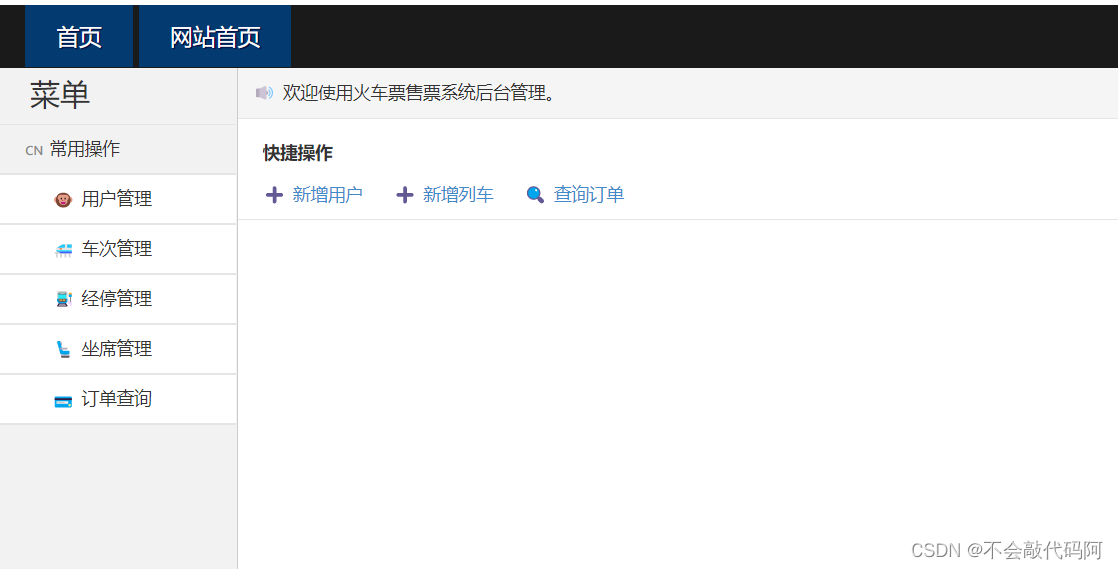Click the 欢迎使用火车票售票系统后台管理 welcome text
Viewport: 1118px width, 569px height.
(x=418, y=93)
